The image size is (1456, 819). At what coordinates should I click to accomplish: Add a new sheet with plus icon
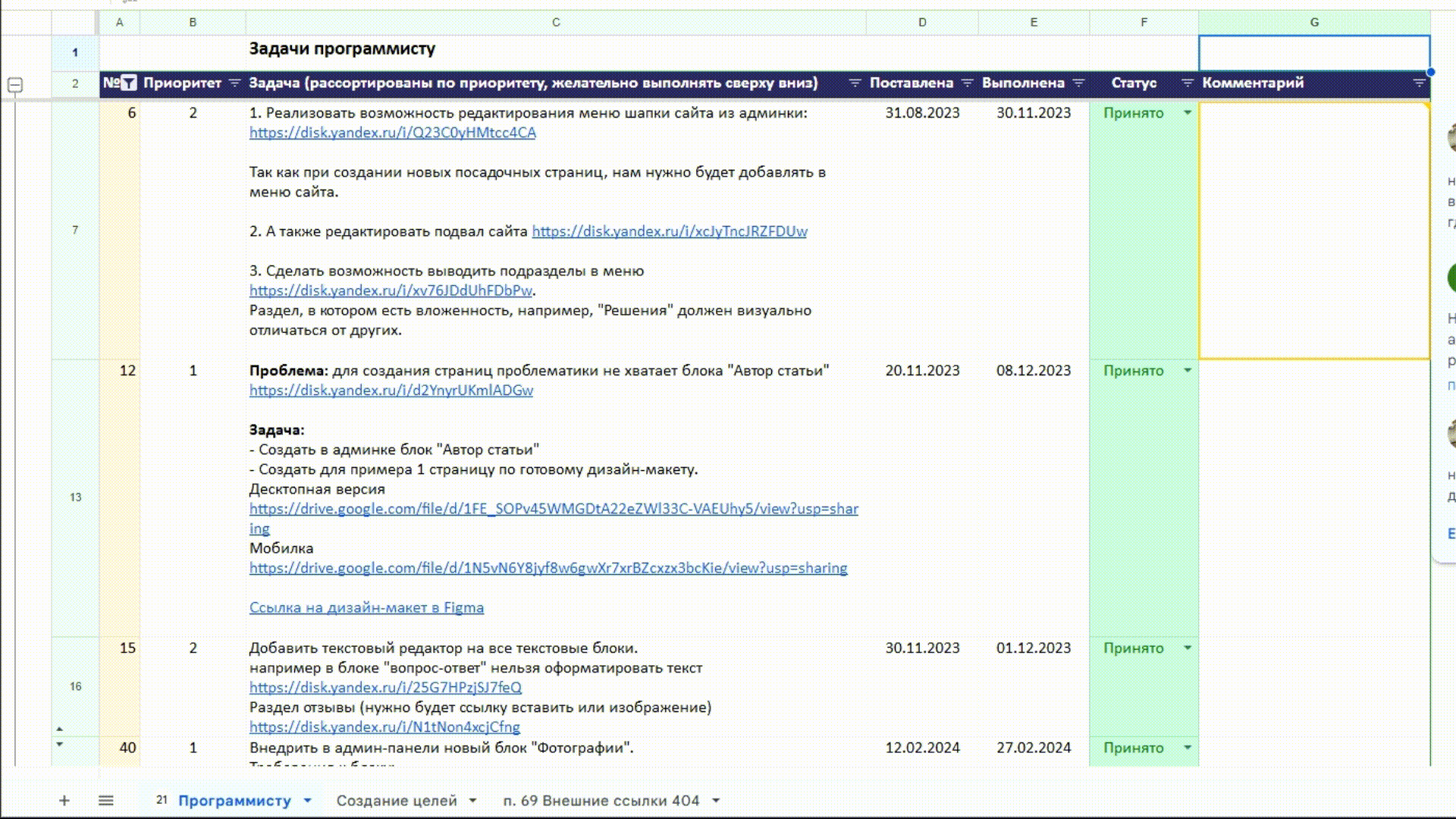tap(64, 801)
